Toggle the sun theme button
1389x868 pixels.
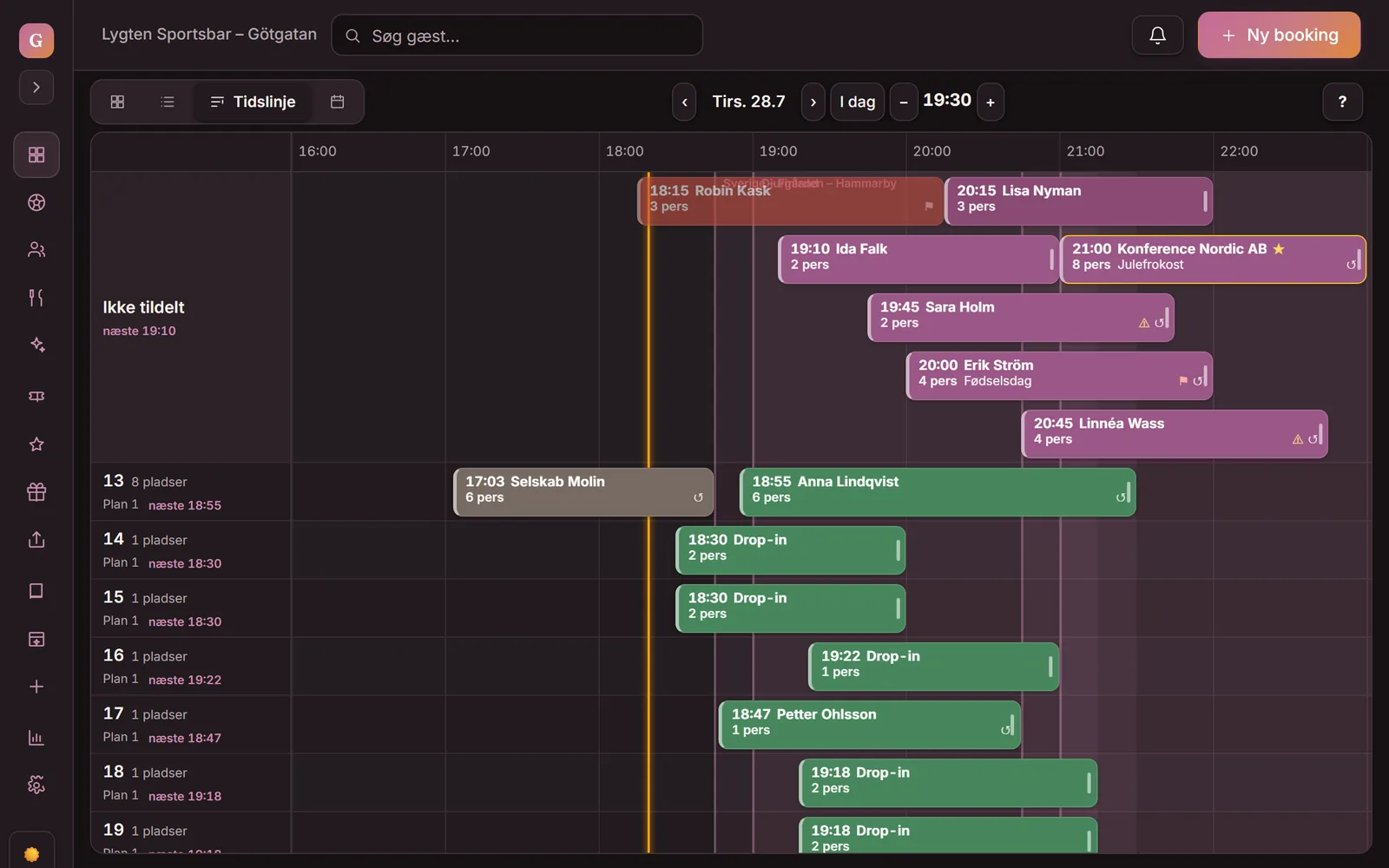[x=32, y=853]
